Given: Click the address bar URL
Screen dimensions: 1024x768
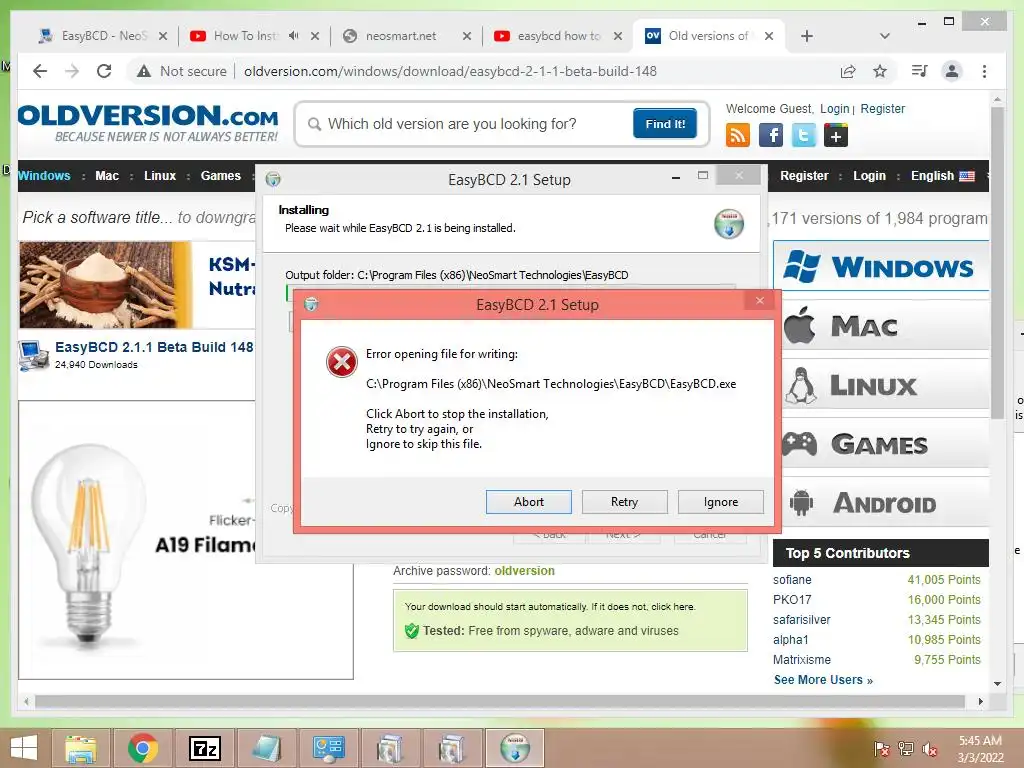Looking at the screenshot, I should pyautogui.click(x=450, y=71).
